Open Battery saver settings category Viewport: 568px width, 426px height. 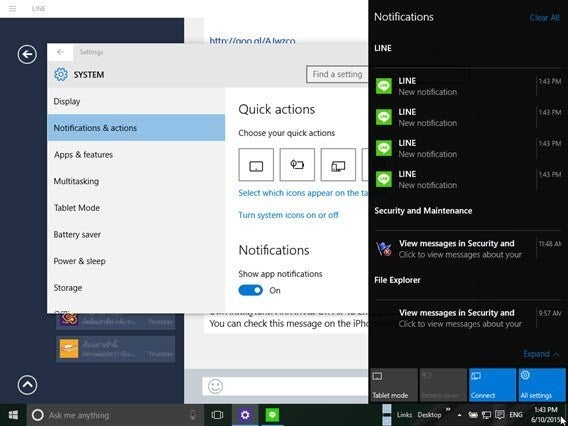136,234
